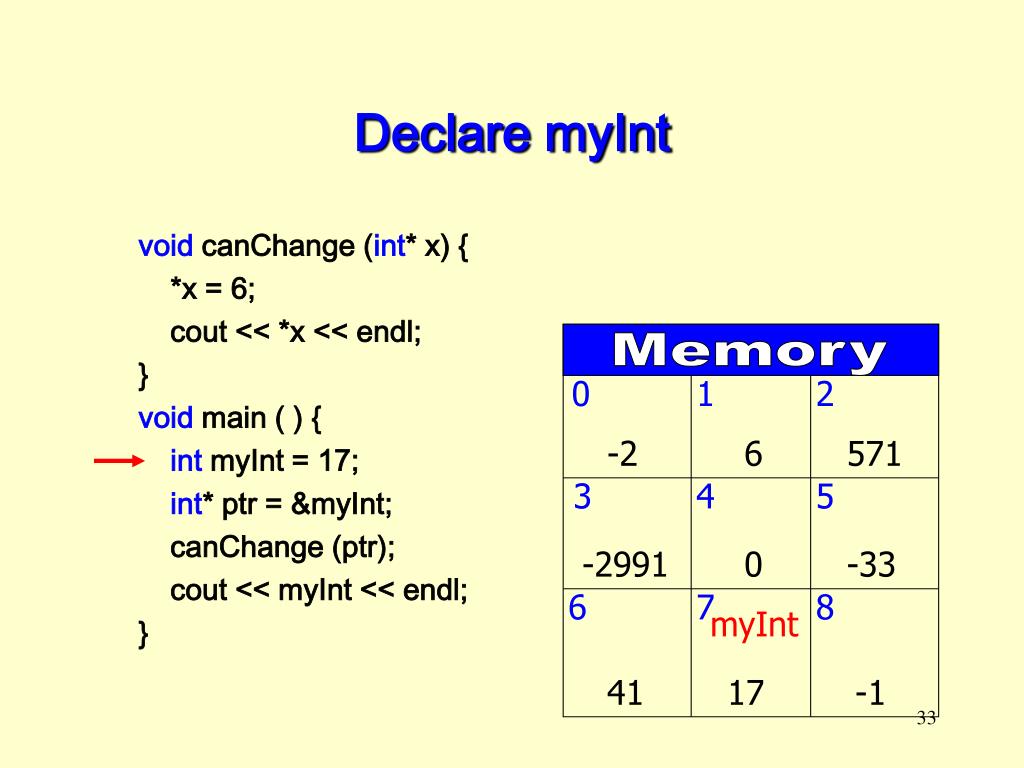The image size is (1024, 768).
Task: Click the slide page number '33'
Action: click(926, 718)
